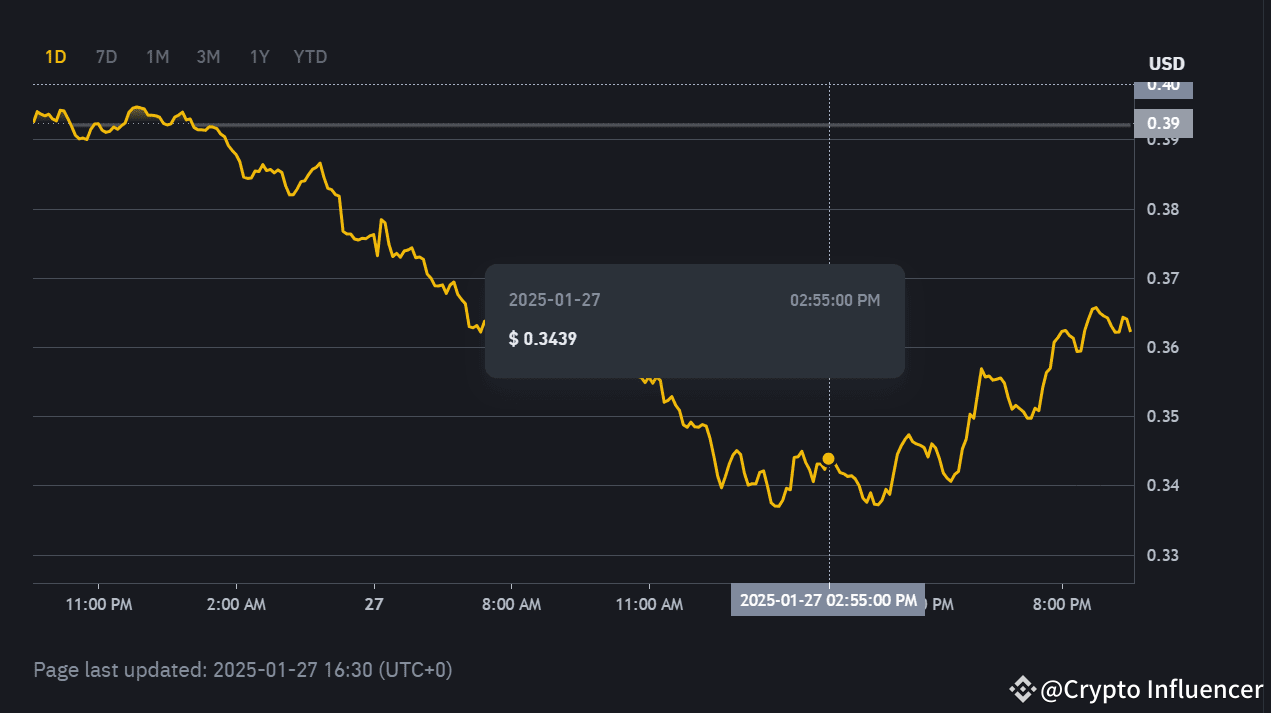Click the price tooltip showing $0.3439
This screenshot has height=713, width=1271.
(695, 320)
